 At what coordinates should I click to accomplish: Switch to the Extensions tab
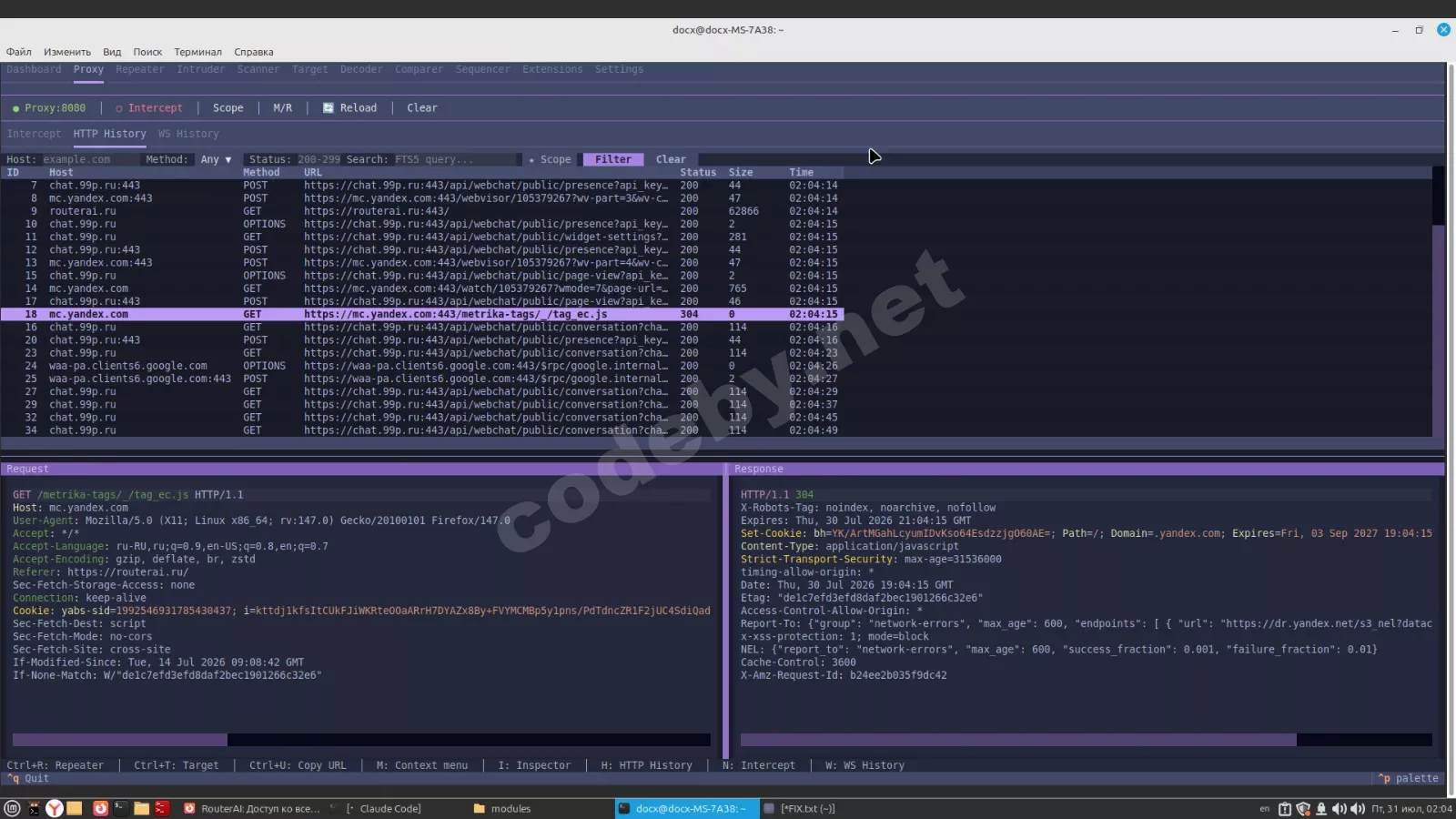click(552, 69)
